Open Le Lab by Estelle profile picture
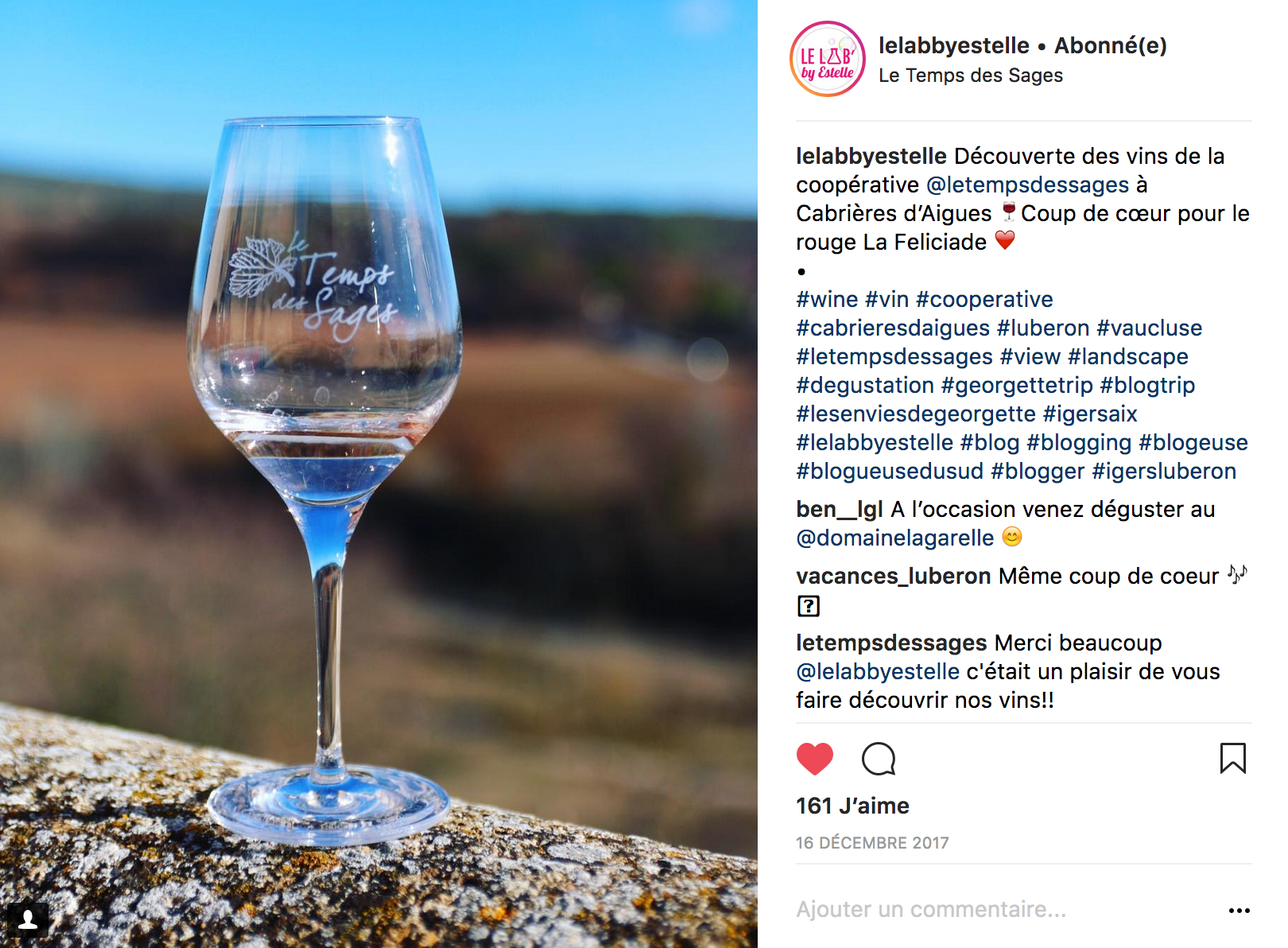1288x948 pixels. tap(828, 59)
